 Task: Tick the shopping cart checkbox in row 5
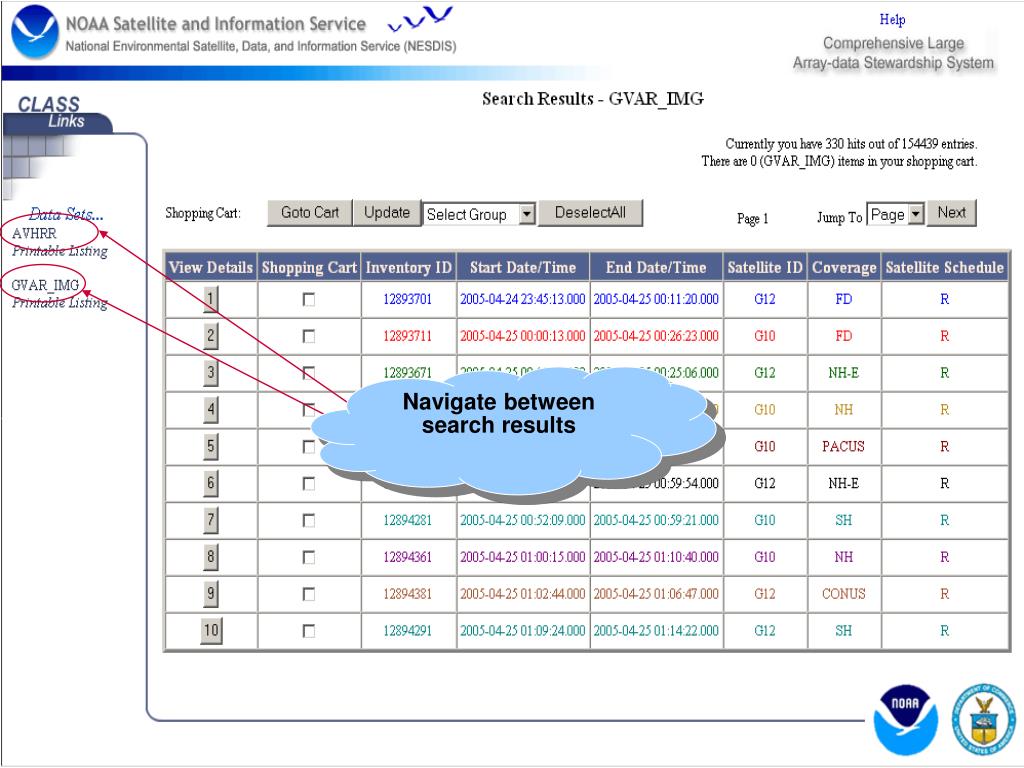[309, 447]
